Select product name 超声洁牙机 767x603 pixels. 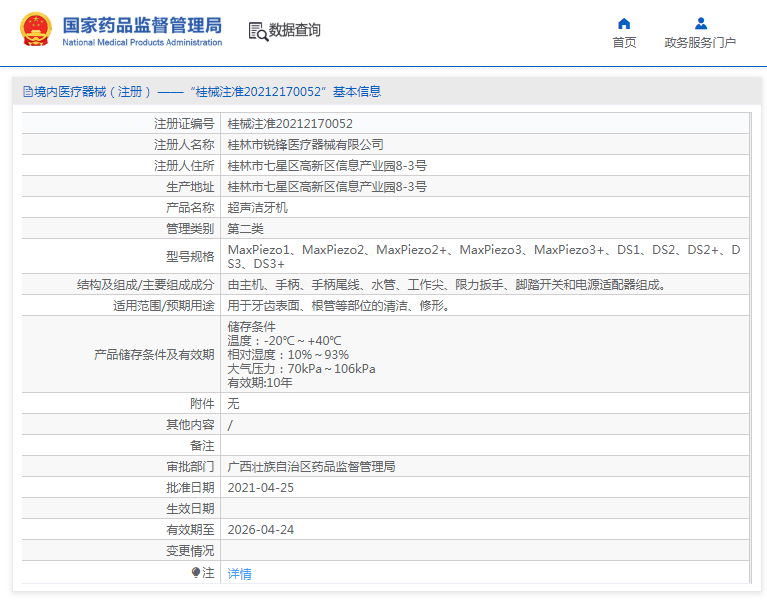tap(257, 208)
